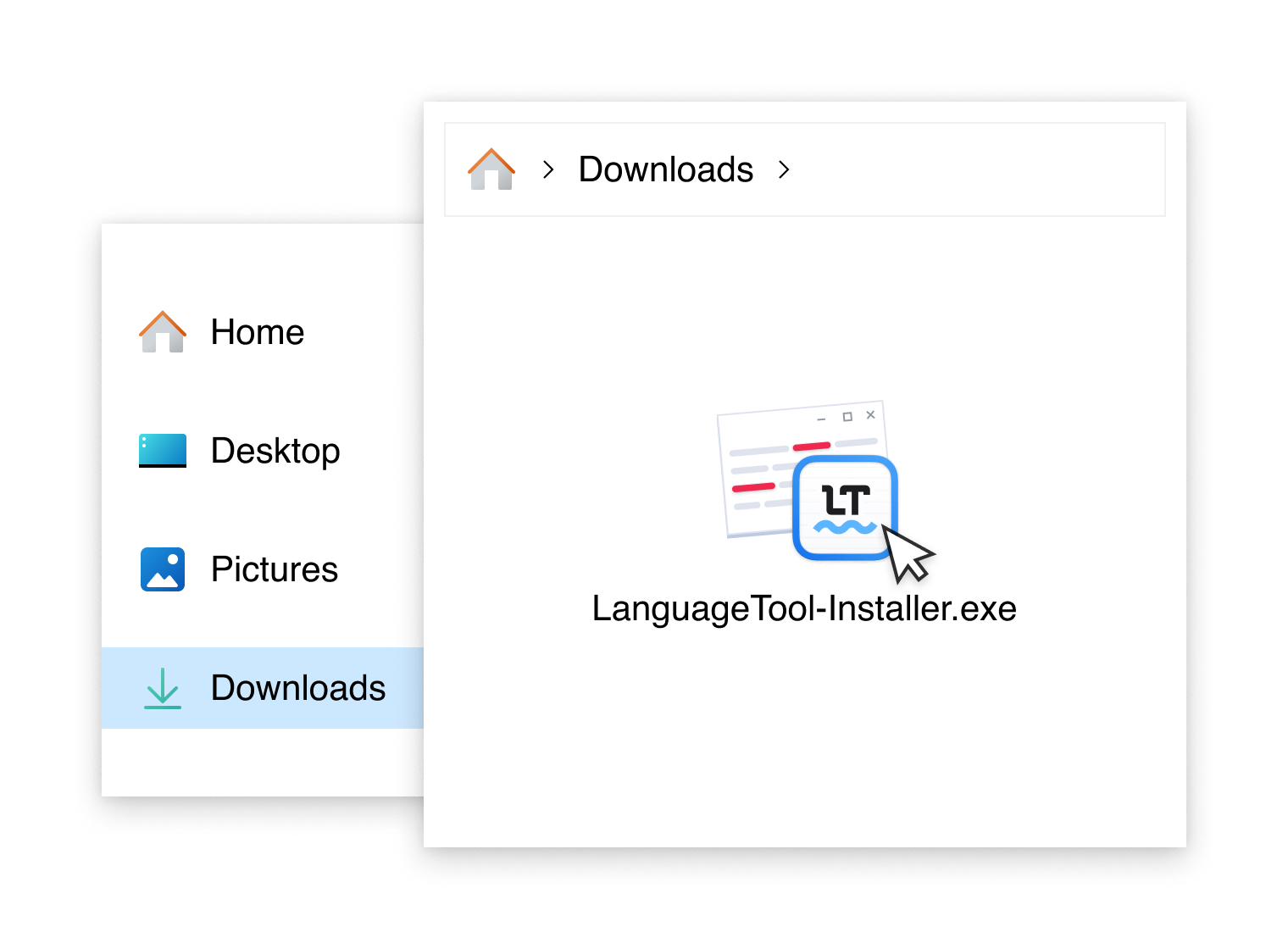Image resolution: width=1288 pixels, height=949 pixels.
Task: Select the LanguageTool installer LT icon
Action: click(846, 507)
